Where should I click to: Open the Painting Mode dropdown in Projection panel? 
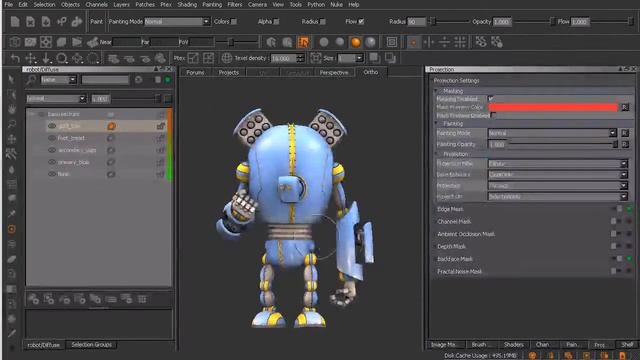tap(552, 133)
